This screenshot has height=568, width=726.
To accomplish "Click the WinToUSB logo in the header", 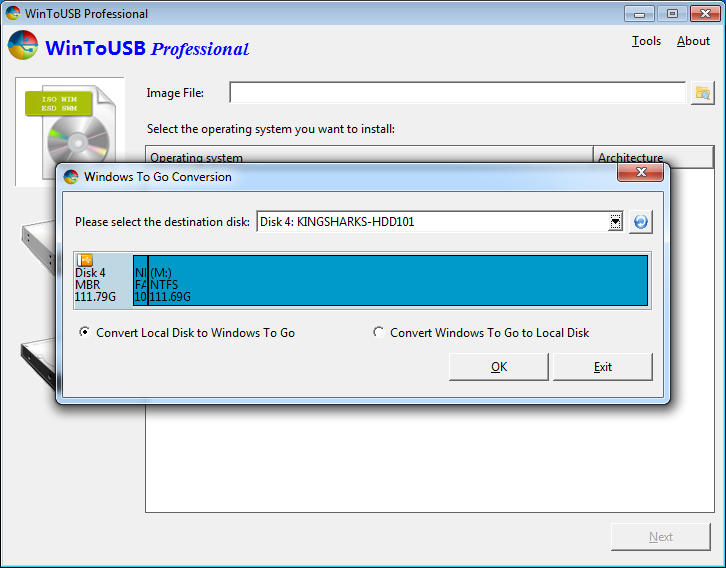I will coord(23,45).
